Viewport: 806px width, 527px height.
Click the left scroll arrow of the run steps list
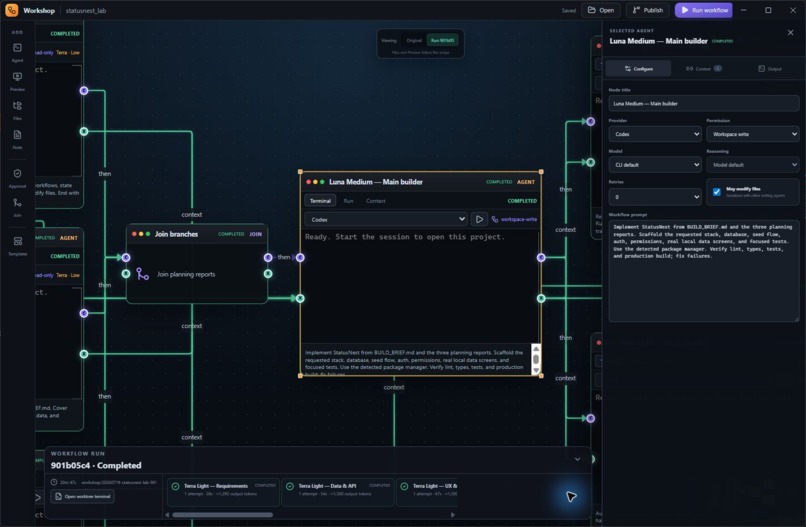(167, 515)
